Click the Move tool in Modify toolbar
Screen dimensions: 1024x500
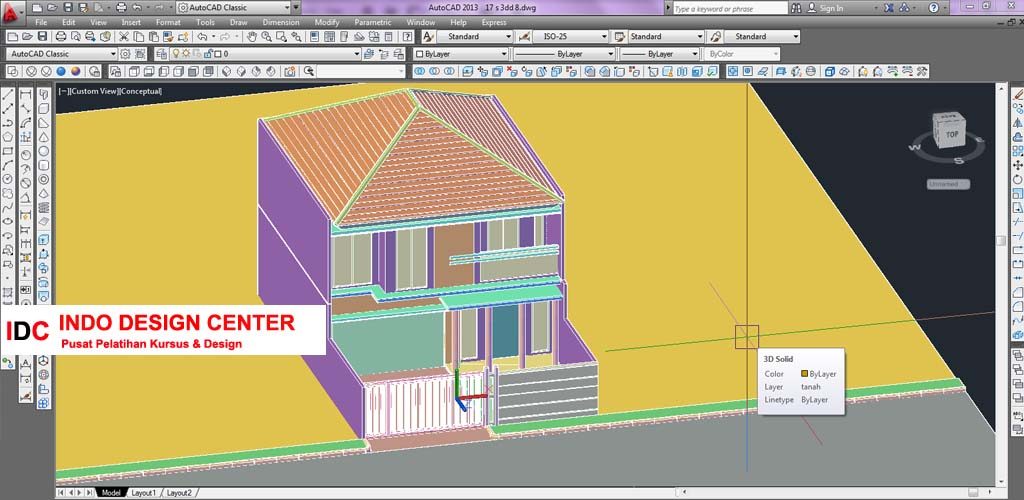1017,165
